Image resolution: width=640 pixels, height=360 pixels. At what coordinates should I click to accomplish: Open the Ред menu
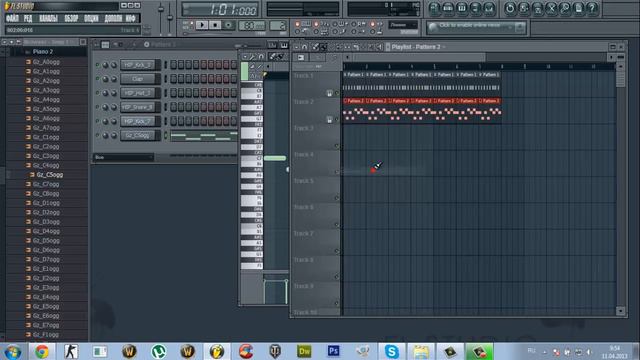coord(28,18)
